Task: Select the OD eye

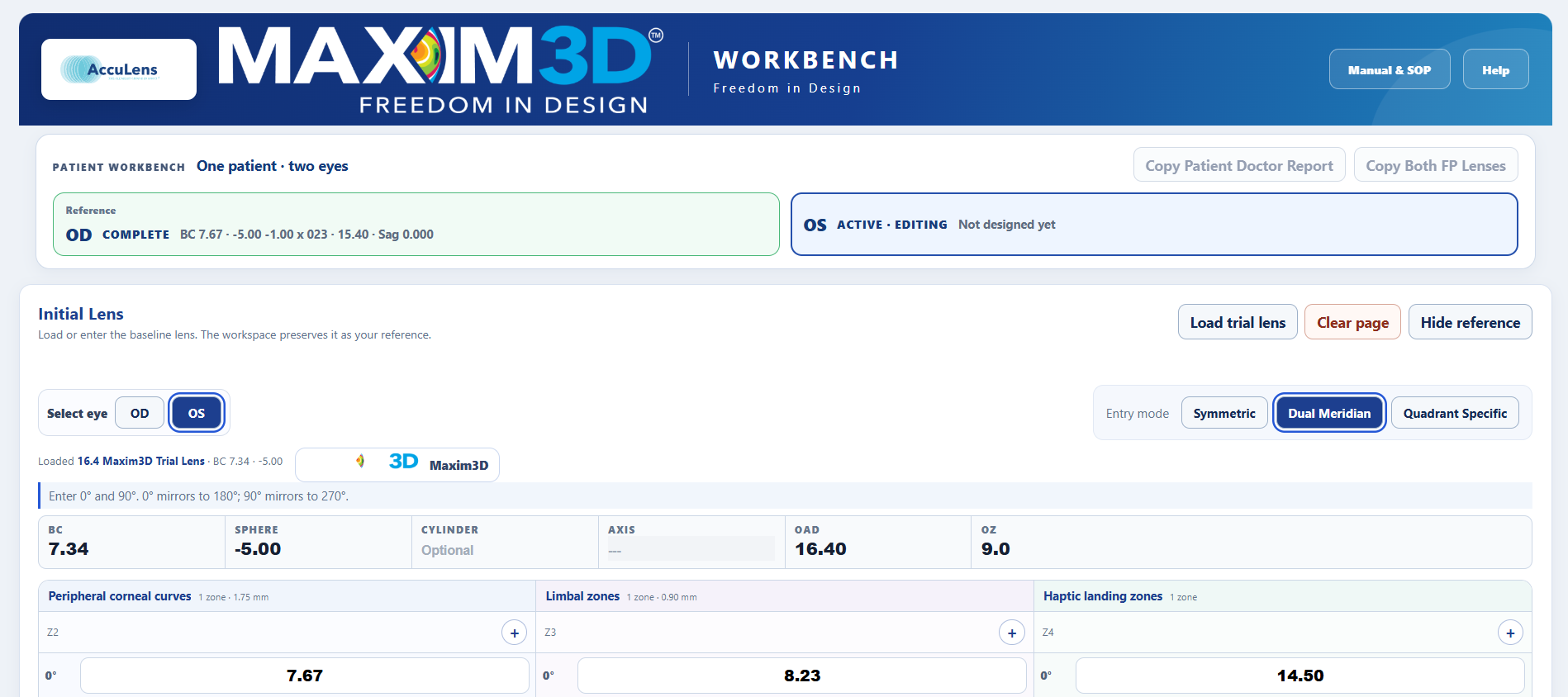Action: (140, 413)
